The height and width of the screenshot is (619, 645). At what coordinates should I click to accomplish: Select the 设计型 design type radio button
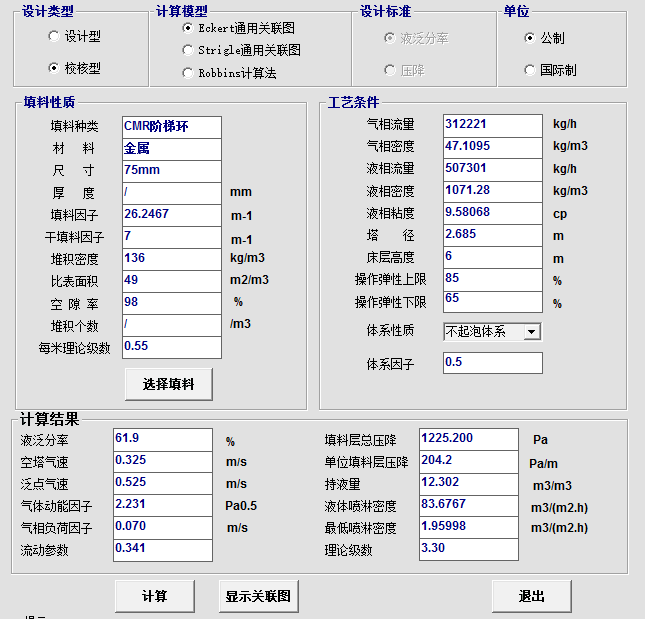(x=54, y=36)
